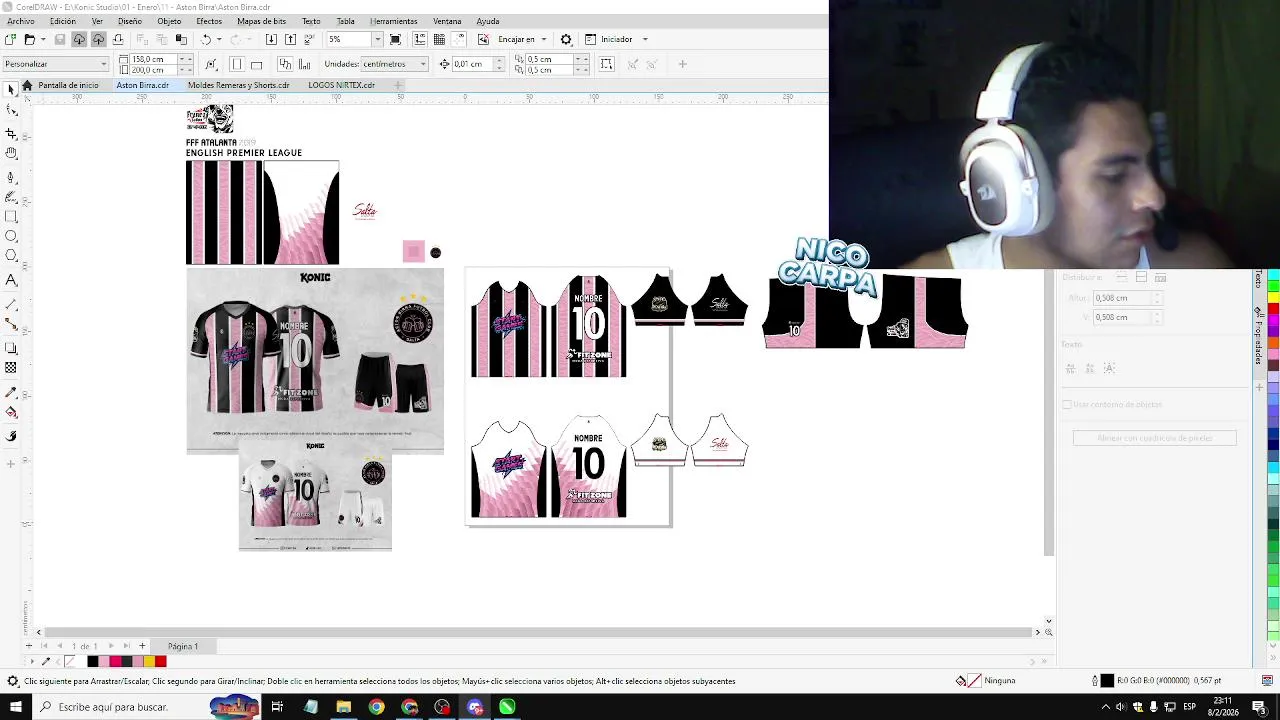The height and width of the screenshot is (720, 1280).
Task: Select the Polygon tool
Action: (11, 256)
